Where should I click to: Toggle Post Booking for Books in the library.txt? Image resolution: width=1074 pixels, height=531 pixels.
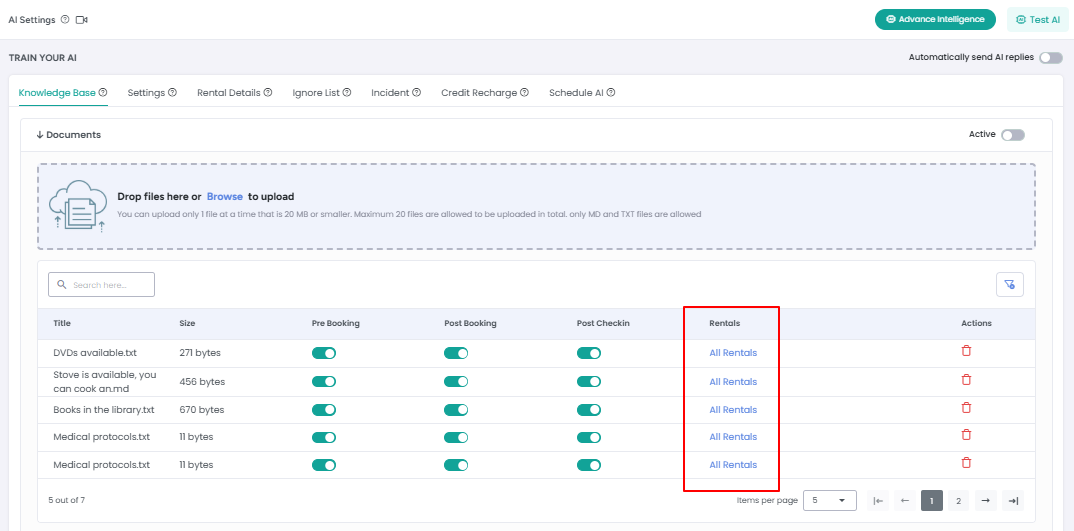(456, 410)
